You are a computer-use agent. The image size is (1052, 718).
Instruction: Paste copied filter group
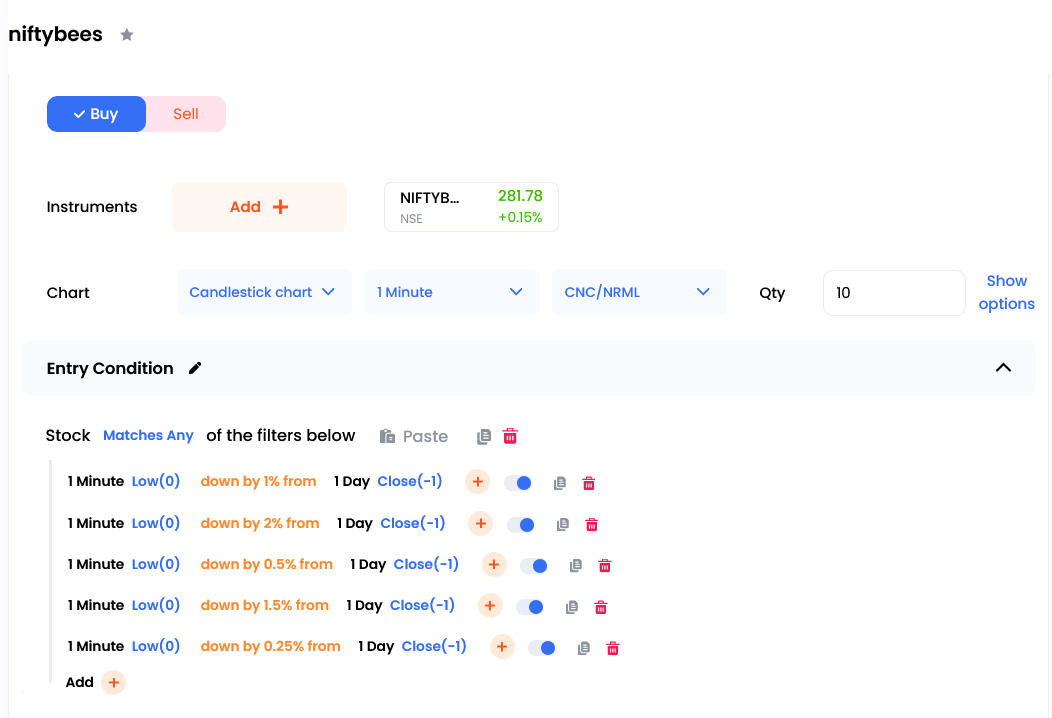(x=413, y=436)
